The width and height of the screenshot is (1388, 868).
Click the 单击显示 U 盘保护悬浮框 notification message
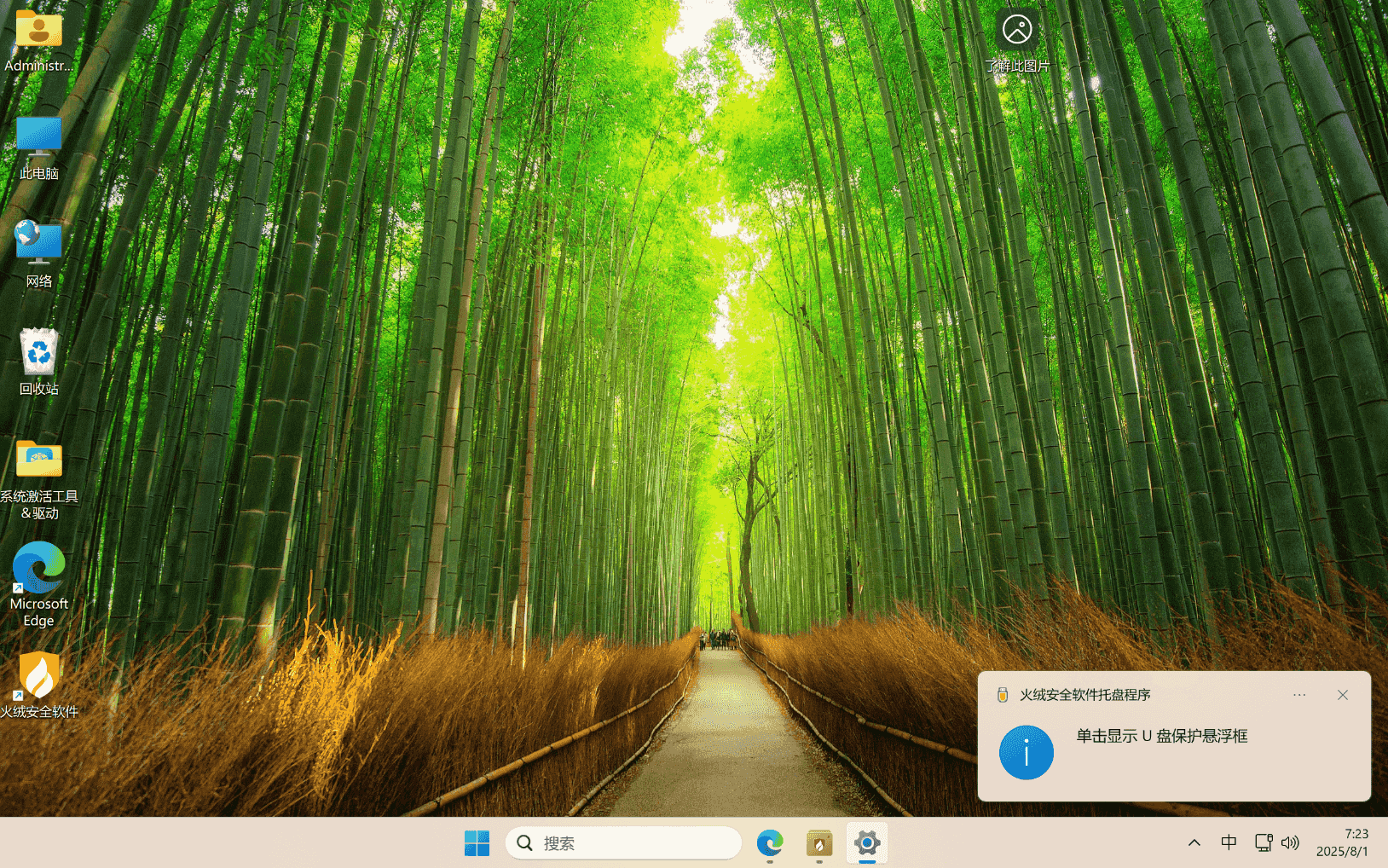point(1161,736)
